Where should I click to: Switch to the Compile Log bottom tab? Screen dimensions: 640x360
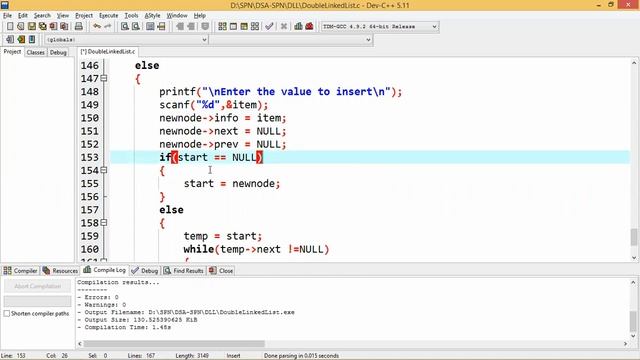coord(105,270)
